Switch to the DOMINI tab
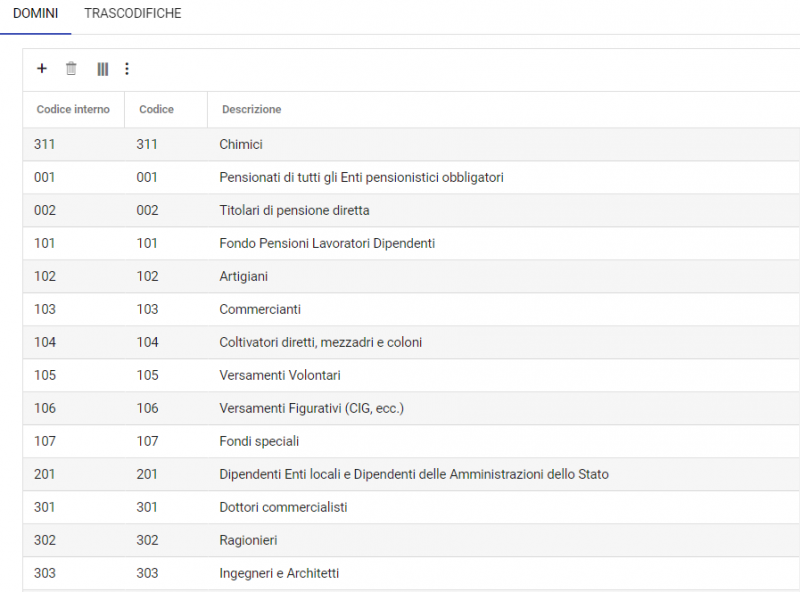 35,15
